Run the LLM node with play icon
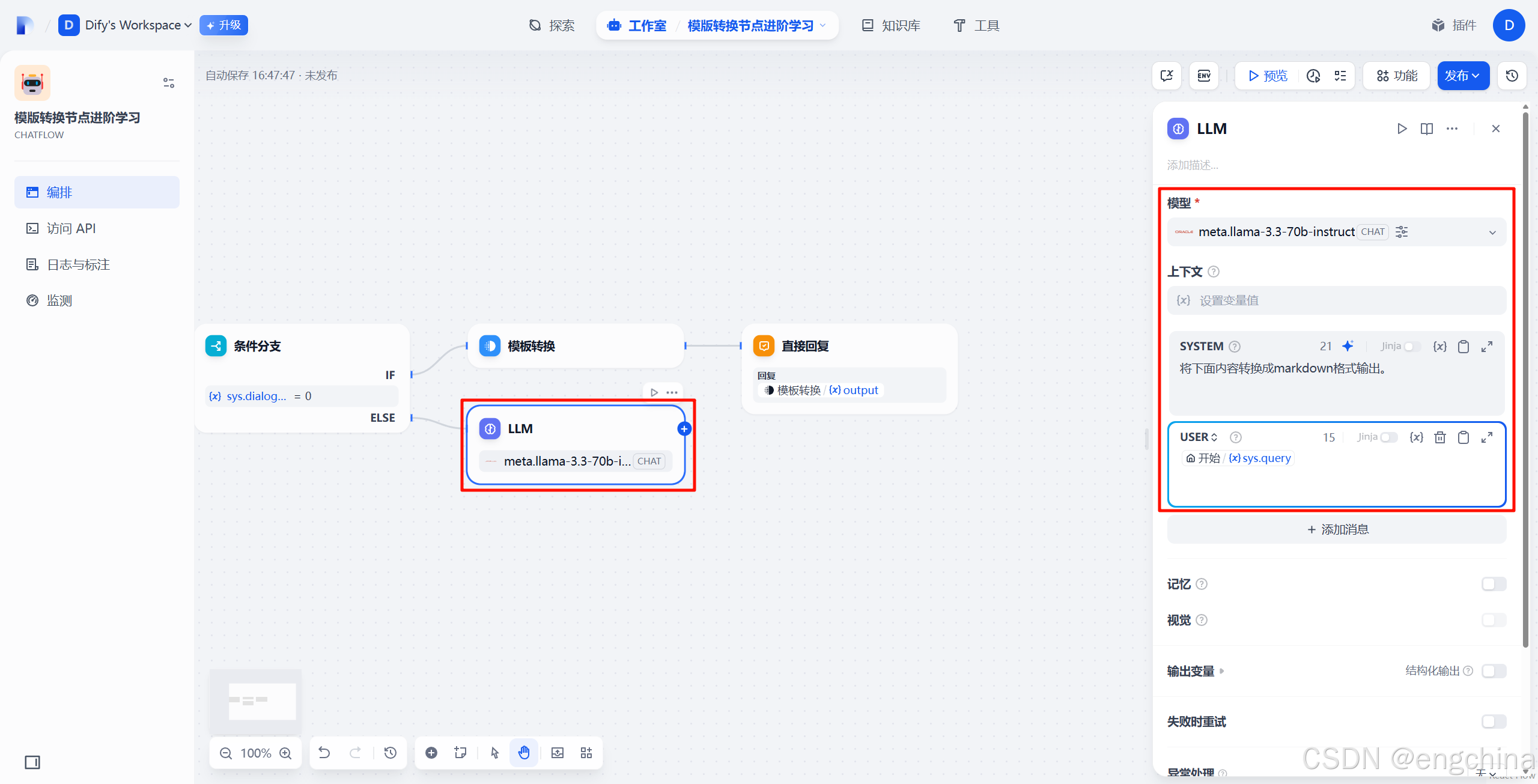The image size is (1538, 784). (1402, 129)
